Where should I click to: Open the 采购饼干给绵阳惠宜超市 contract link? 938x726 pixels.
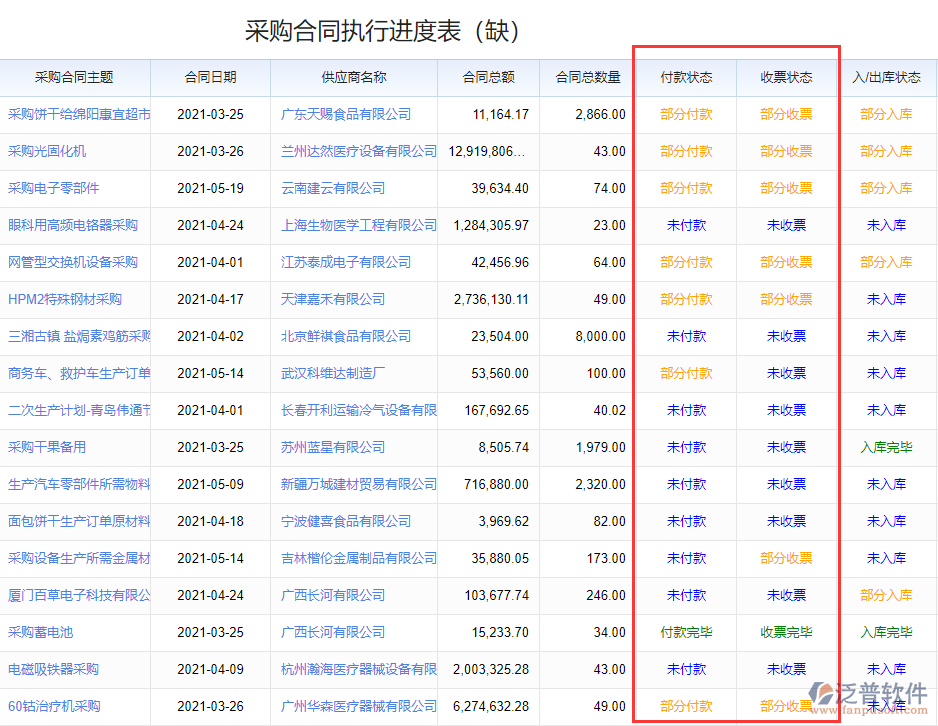[x=75, y=115]
